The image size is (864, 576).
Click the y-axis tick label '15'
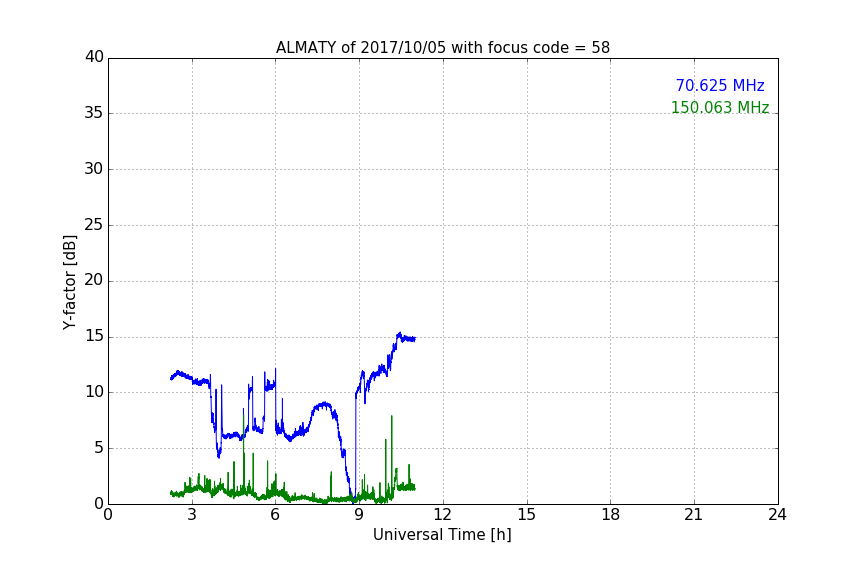94,336
